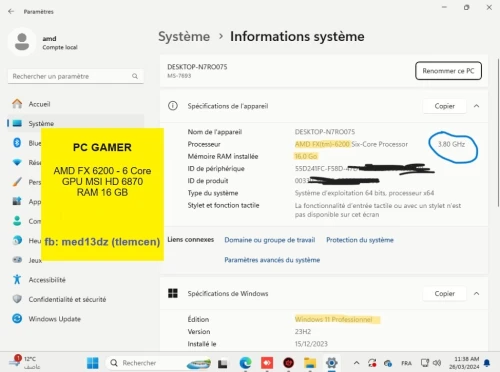Viewport: 500px width, 372px height.
Task: Click the Windows 11 Professionnel edition text
Action: pos(334,319)
